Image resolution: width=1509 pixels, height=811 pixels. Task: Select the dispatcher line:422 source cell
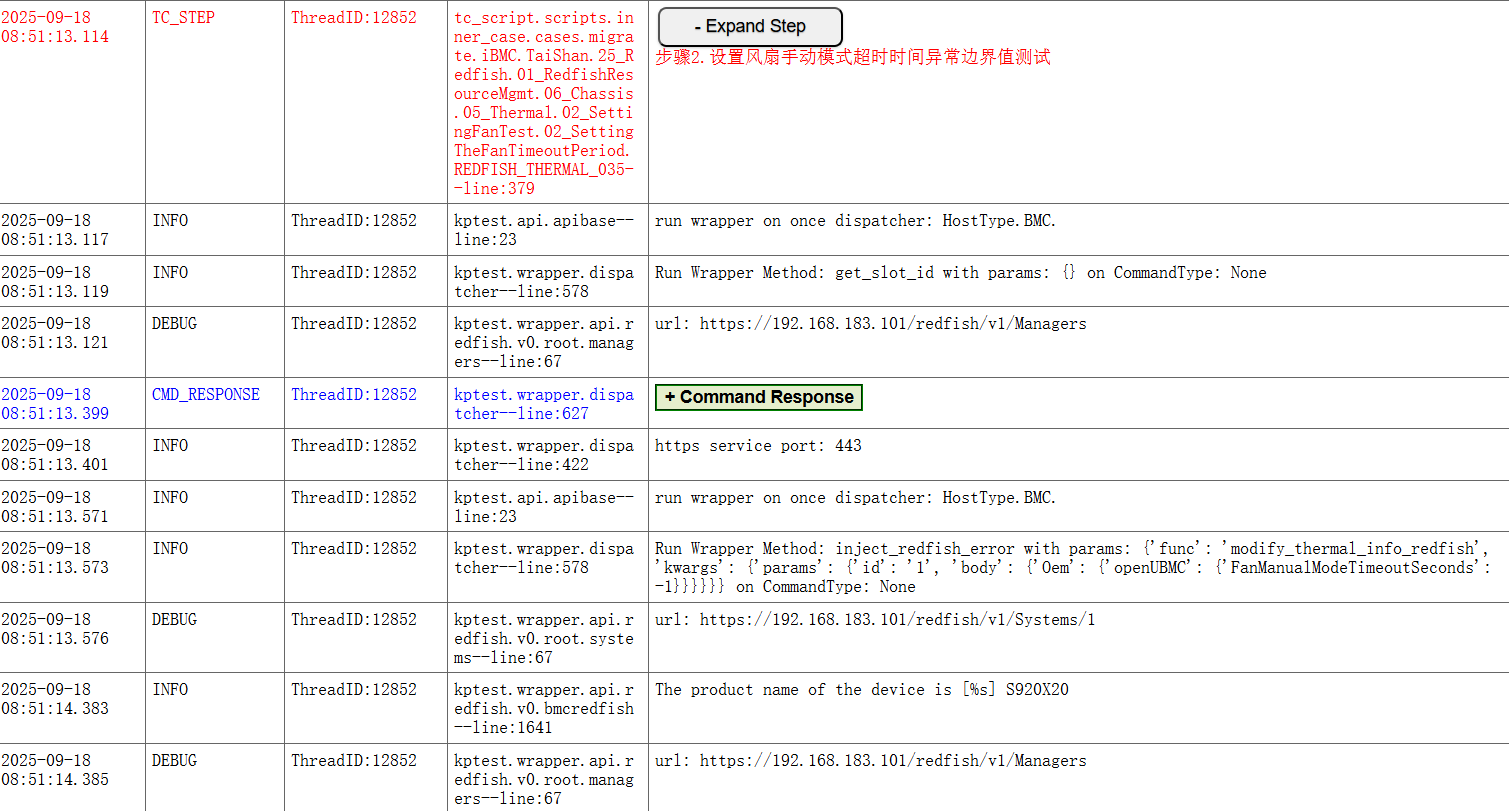(544, 455)
